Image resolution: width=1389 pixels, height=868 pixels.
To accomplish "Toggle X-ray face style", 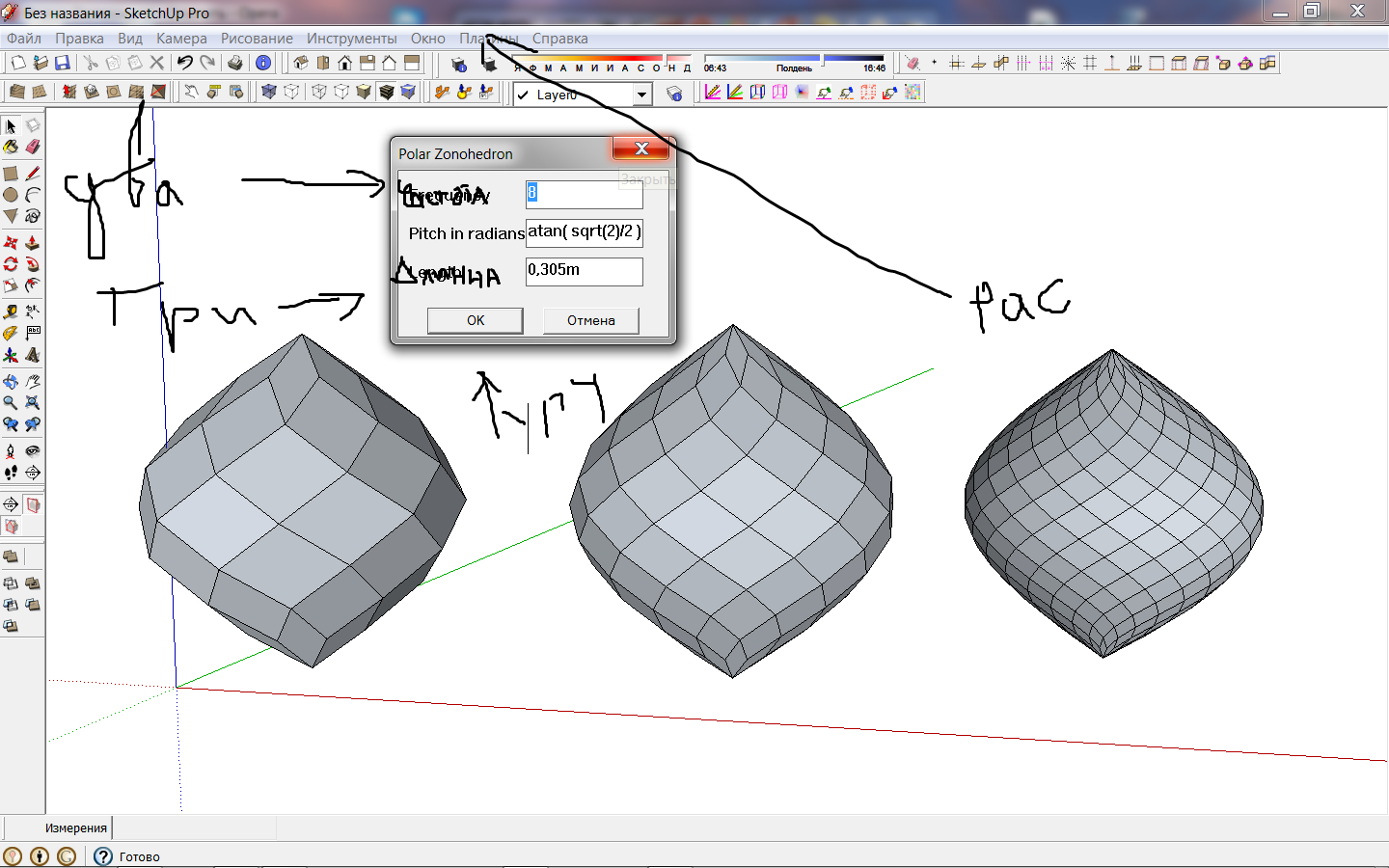I will coord(269,92).
